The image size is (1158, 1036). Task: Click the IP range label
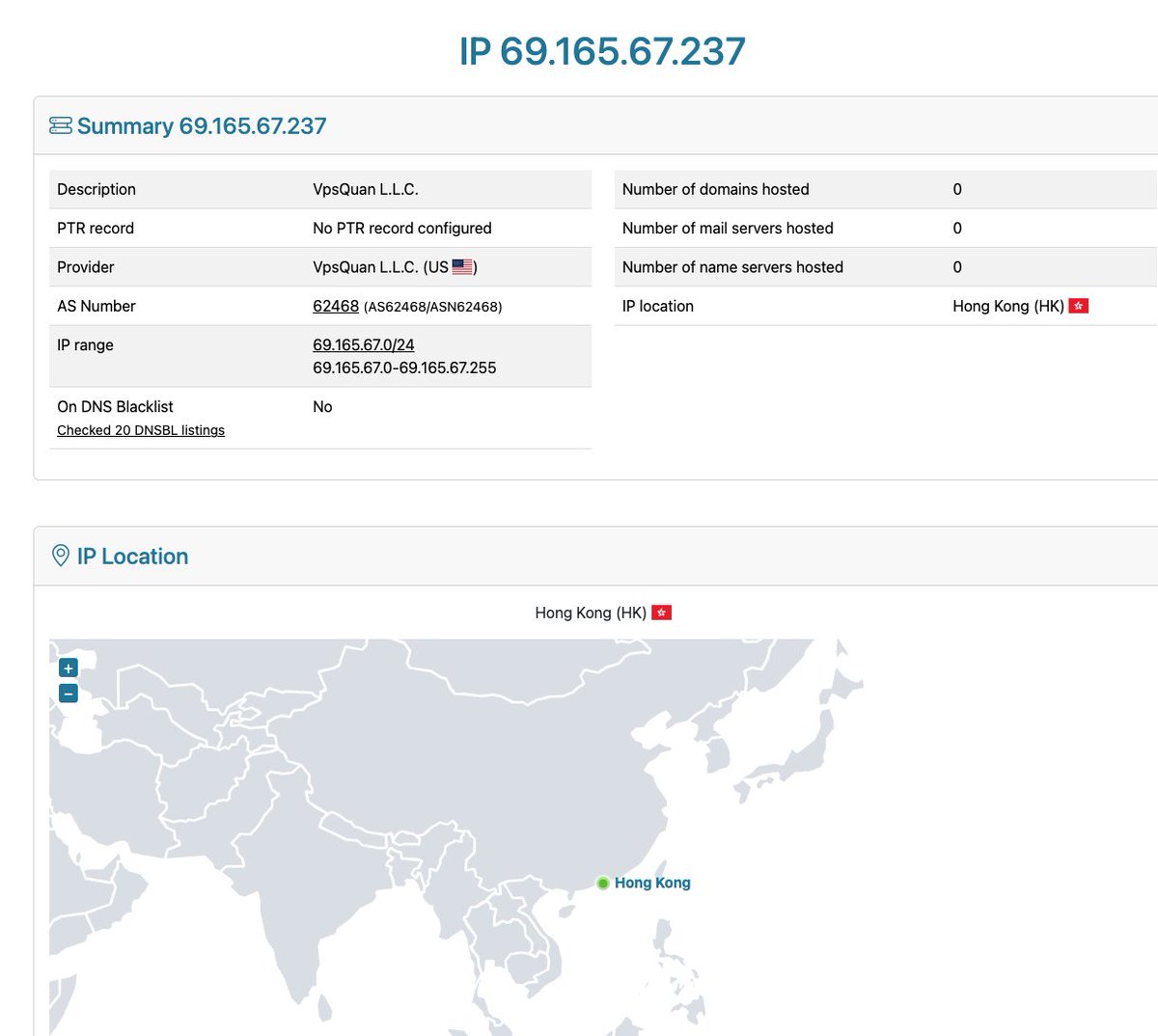pyautogui.click(x=85, y=344)
